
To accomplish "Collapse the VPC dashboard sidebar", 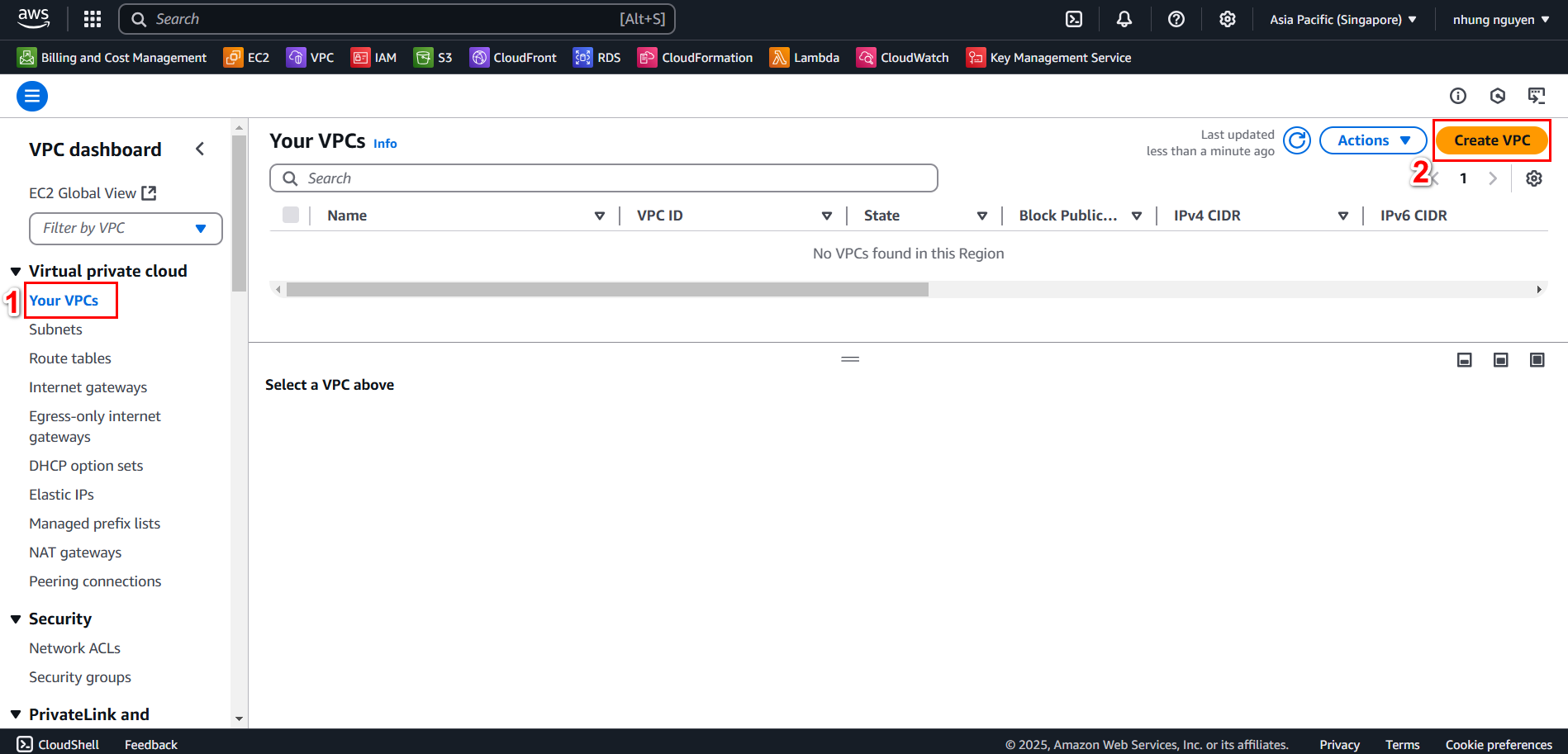I will (x=200, y=149).
